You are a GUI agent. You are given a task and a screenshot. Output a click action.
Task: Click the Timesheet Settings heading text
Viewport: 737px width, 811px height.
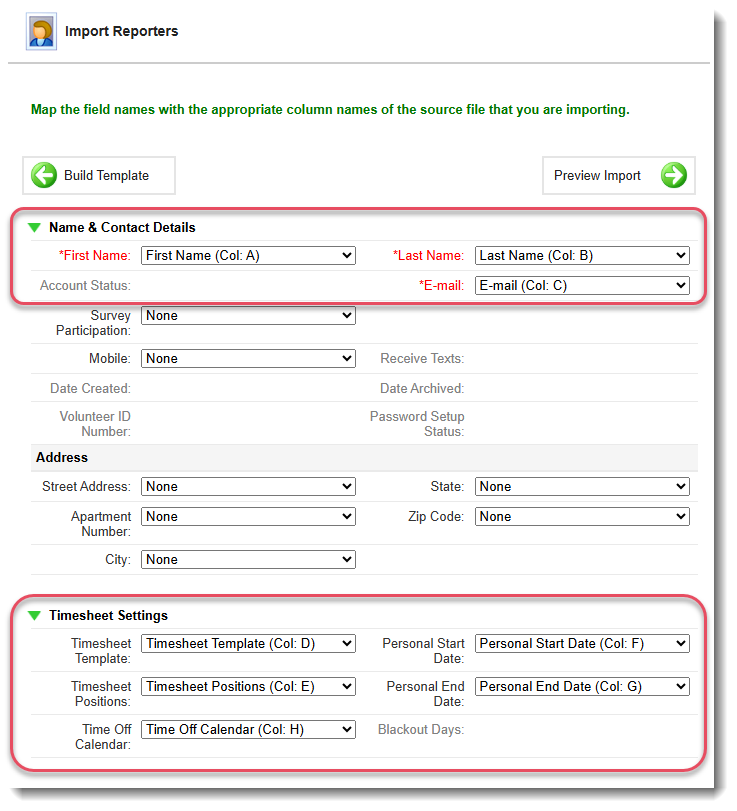tap(109, 615)
